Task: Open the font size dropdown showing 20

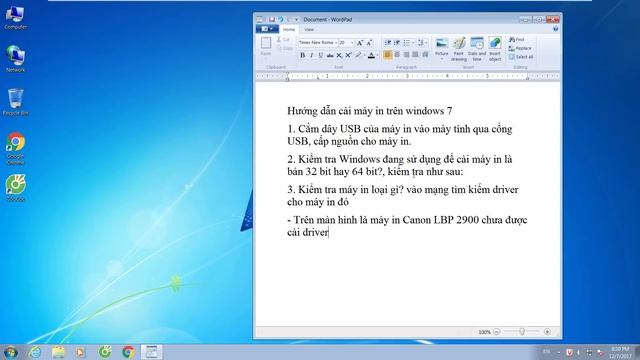Action: click(x=352, y=42)
